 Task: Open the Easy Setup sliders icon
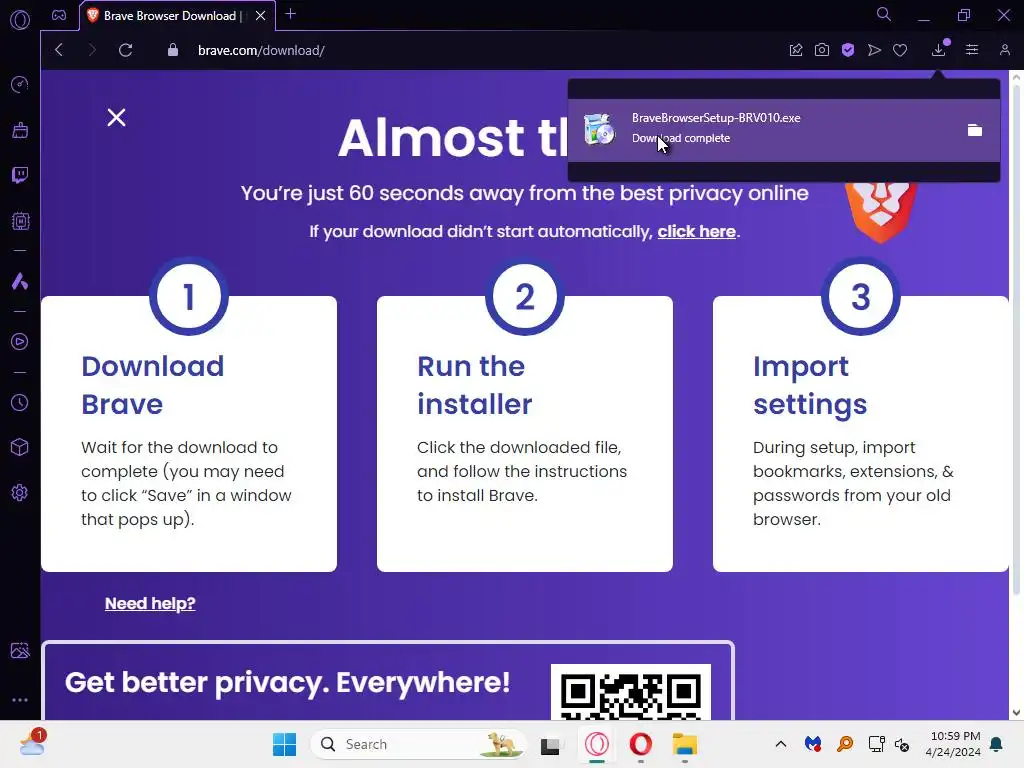click(x=972, y=50)
